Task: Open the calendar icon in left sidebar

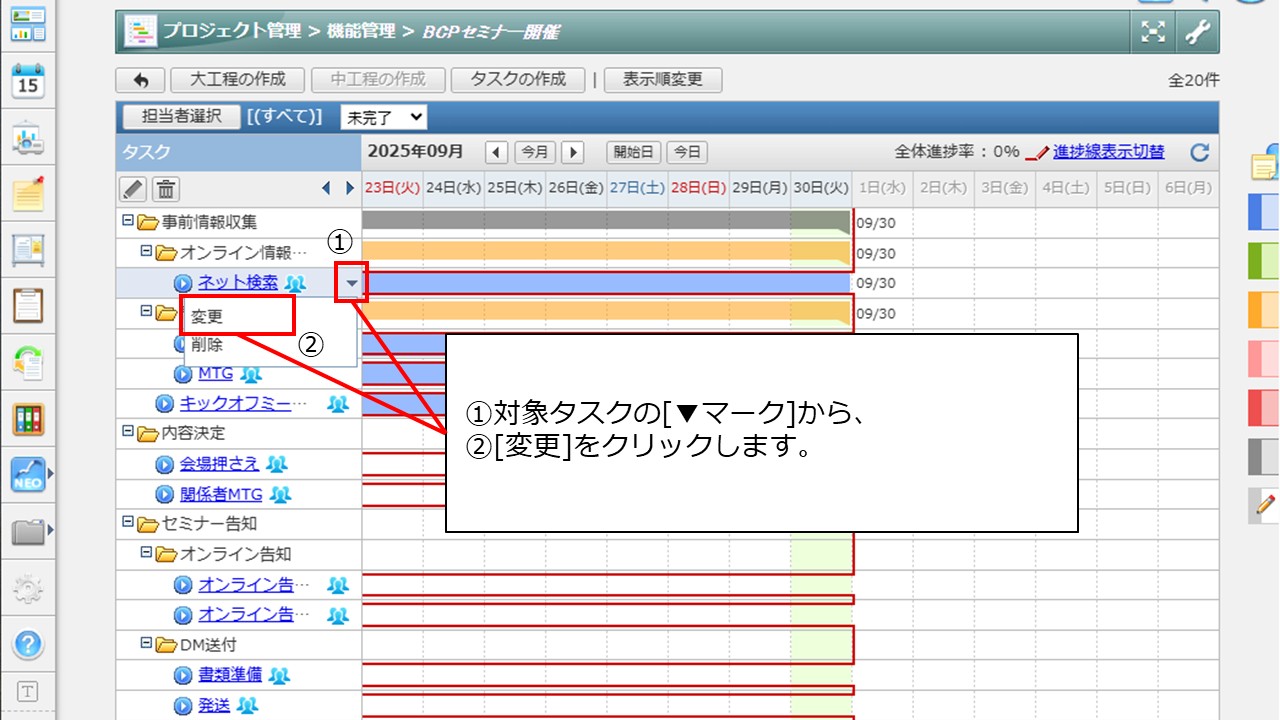Action: coord(28,80)
